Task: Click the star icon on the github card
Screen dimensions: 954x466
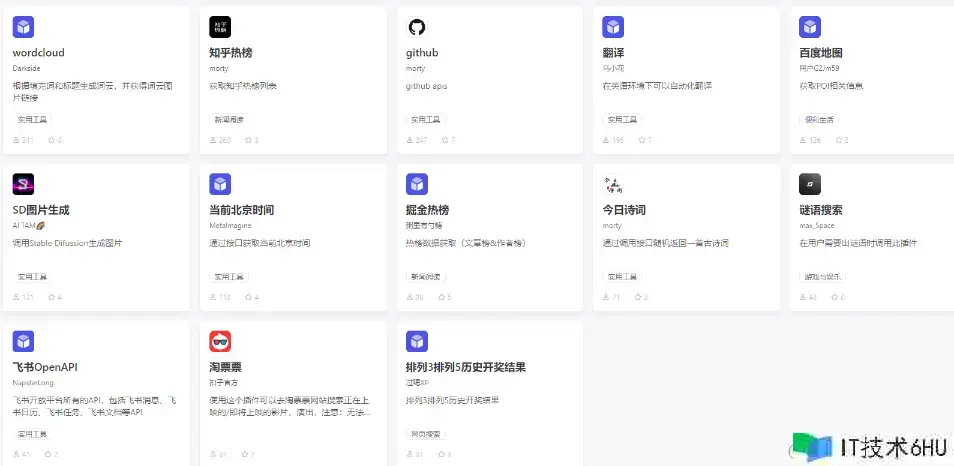Action: point(445,140)
